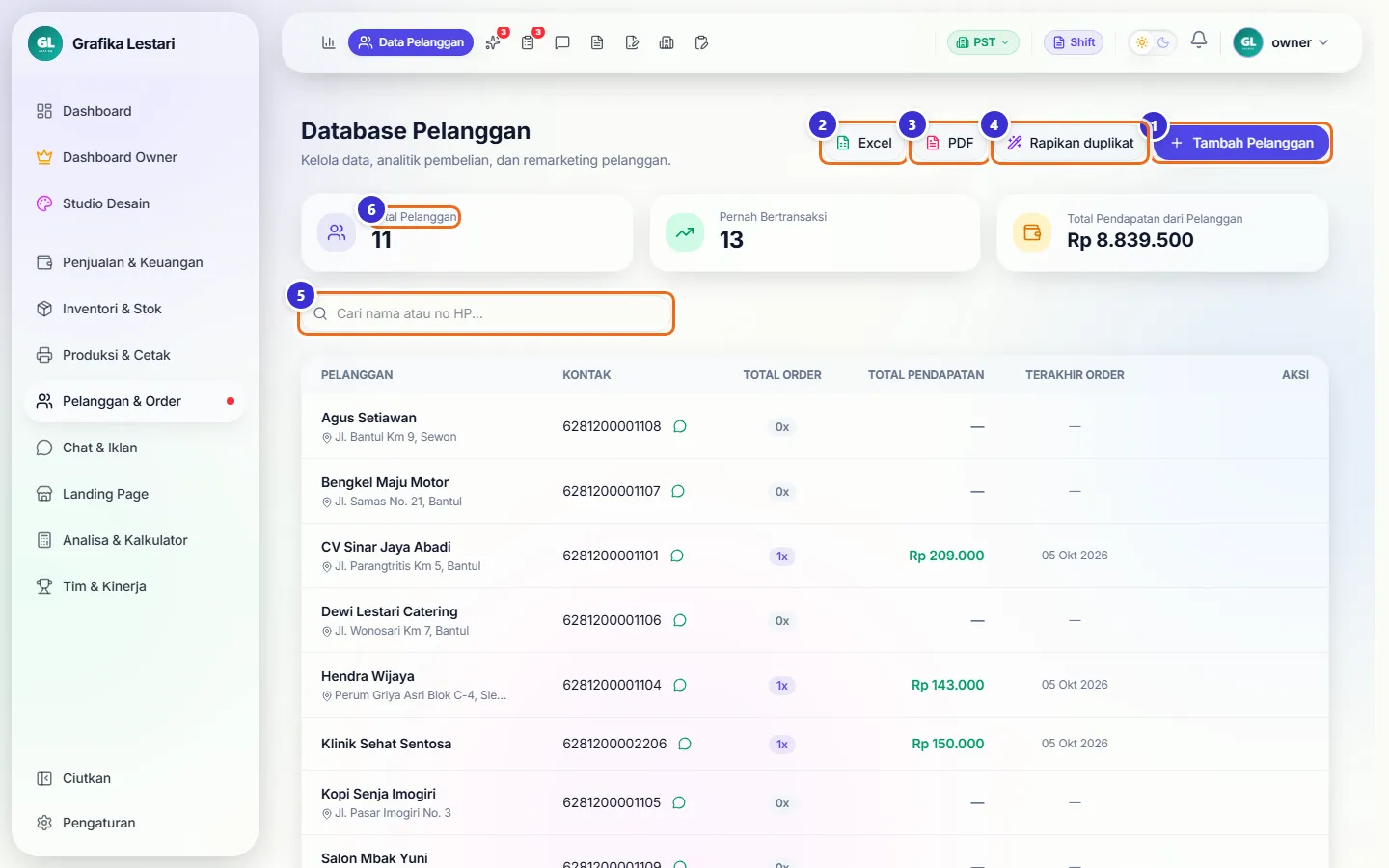This screenshot has height=868, width=1389.
Task: Click Rapikan duplikat button
Action: click(x=1071, y=143)
